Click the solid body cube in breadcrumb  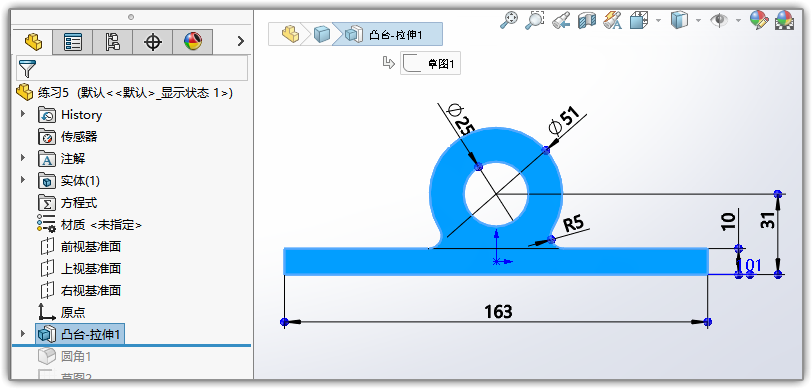(322, 35)
